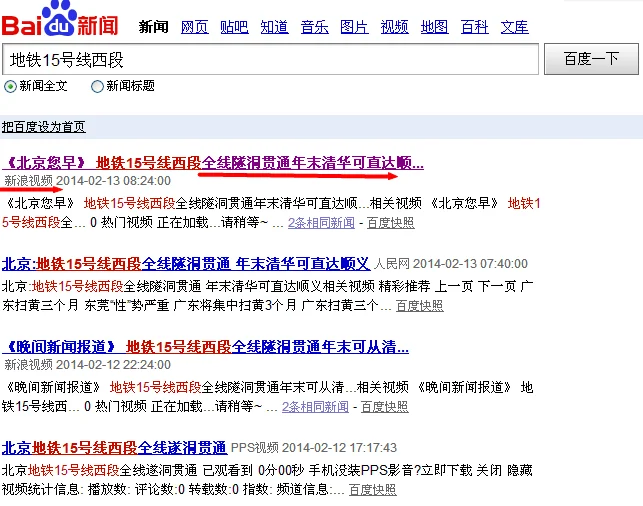Open 百度快照 for the 人民网 result
Screen dimensions: 643x506
420,305
